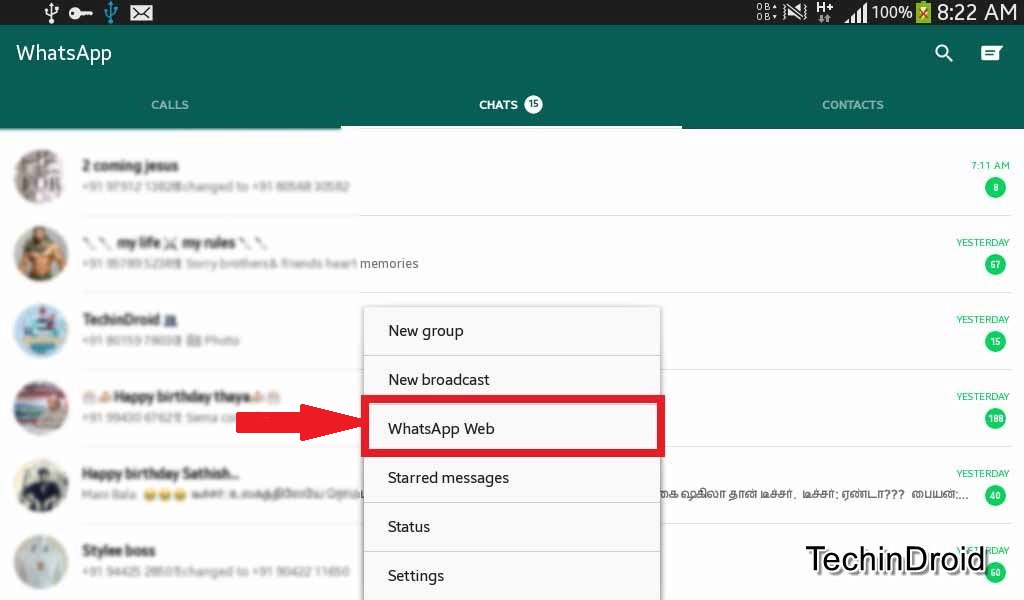Switch to the CALLS tab
Image resolution: width=1024 pixels, height=600 pixels.
[x=170, y=104]
